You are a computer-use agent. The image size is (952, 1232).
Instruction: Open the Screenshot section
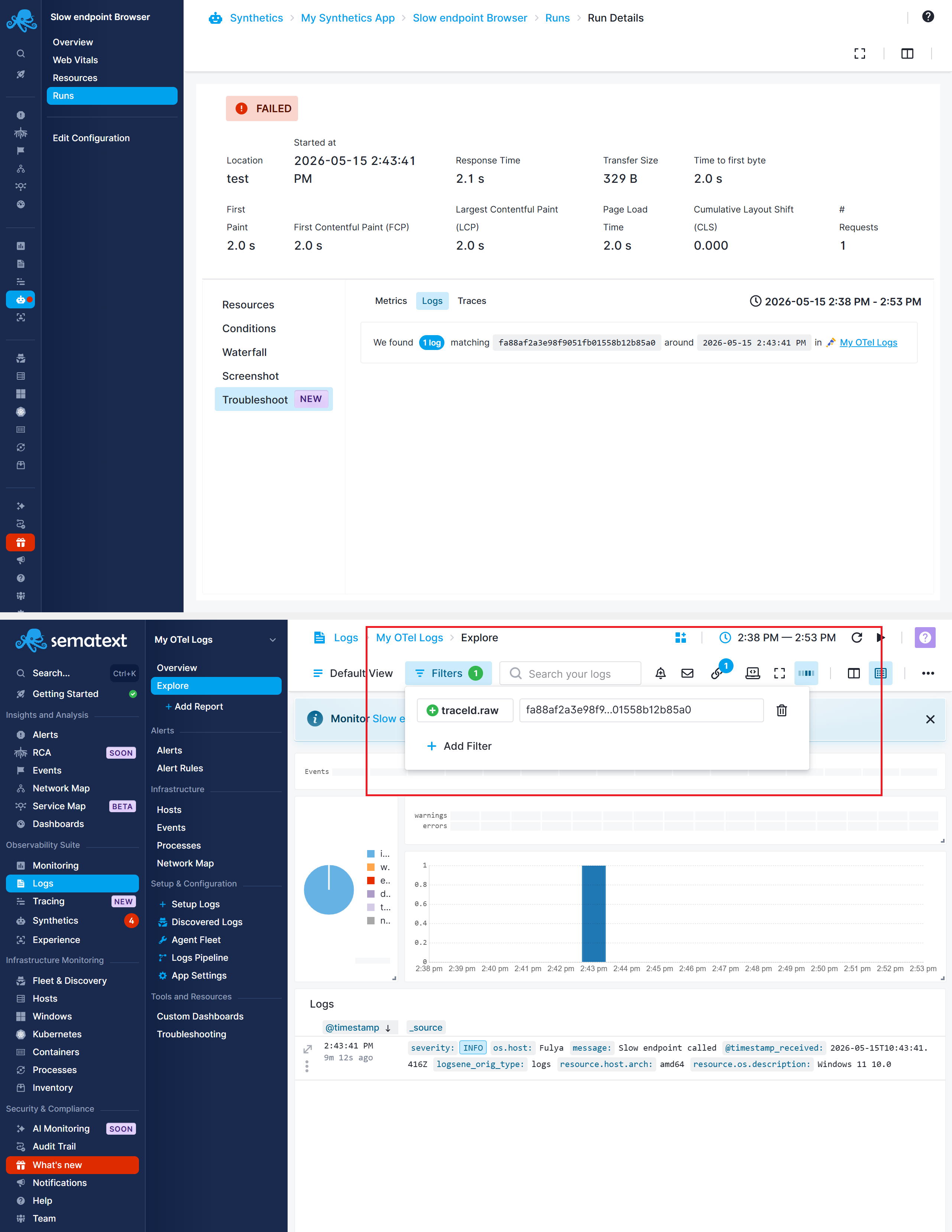point(250,376)
